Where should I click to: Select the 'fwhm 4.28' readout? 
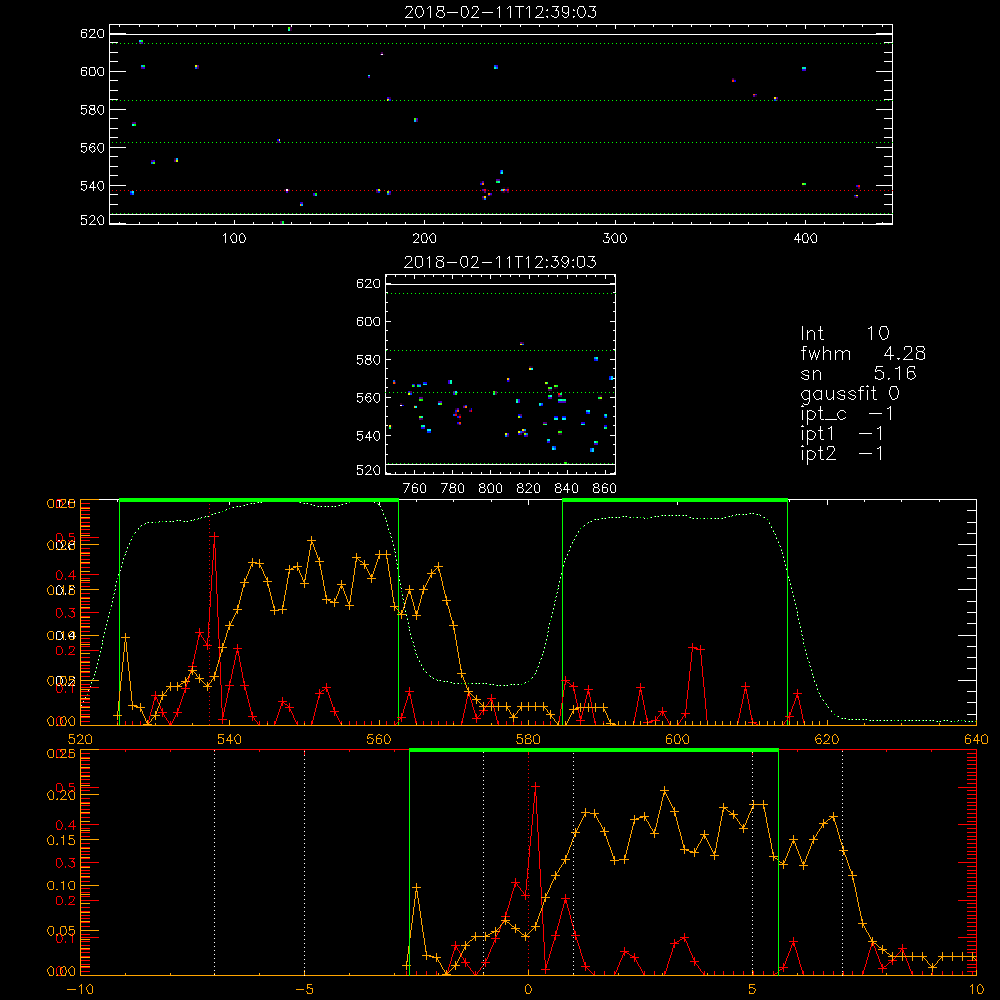[863, 353]
